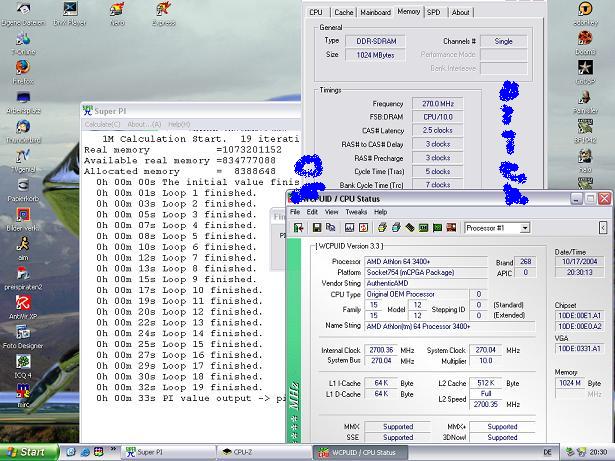Open the Thunderbird desktop shortcut
Image resolution: width=615 pixels, height=461 pixels.
click(23, 131)
